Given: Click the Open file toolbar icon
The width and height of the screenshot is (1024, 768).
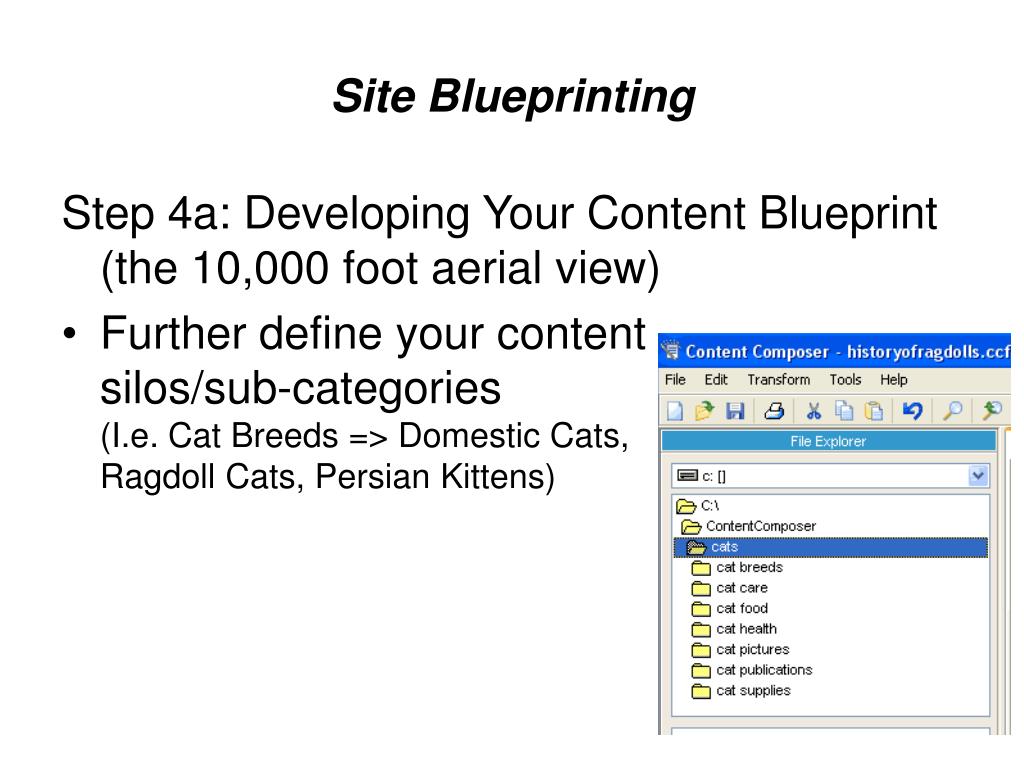Looking at the screenshot, I should 704,411.
